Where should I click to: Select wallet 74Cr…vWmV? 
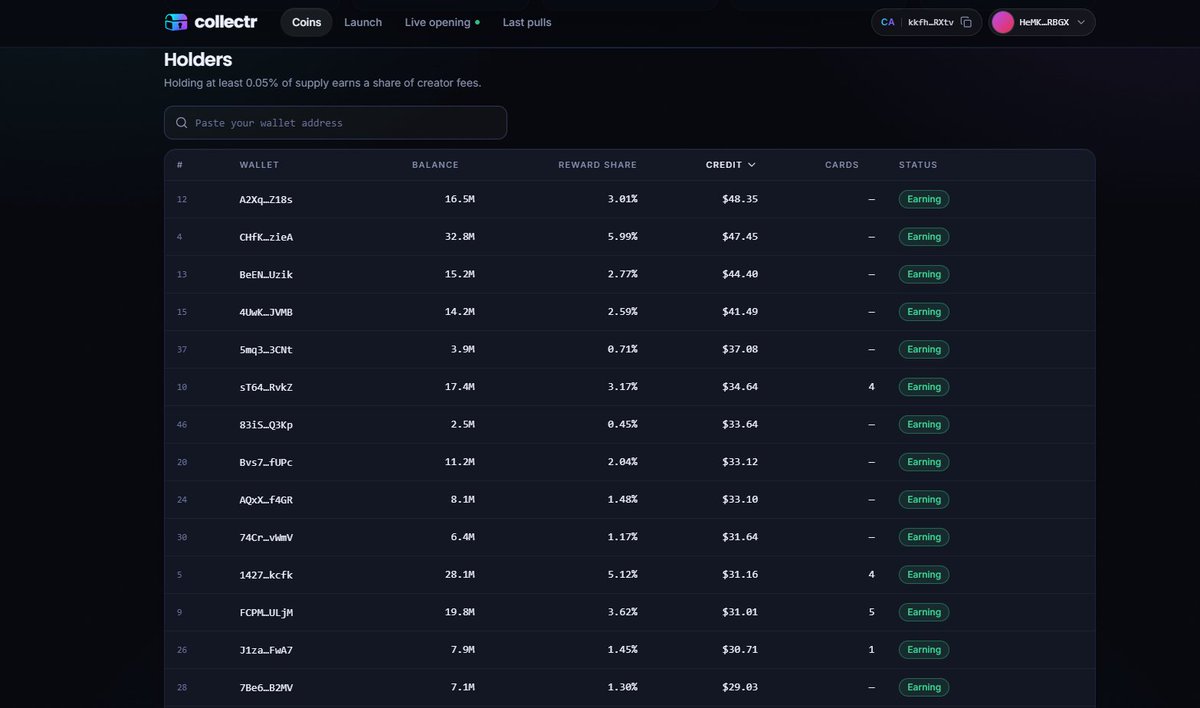[x=266, y=537]
